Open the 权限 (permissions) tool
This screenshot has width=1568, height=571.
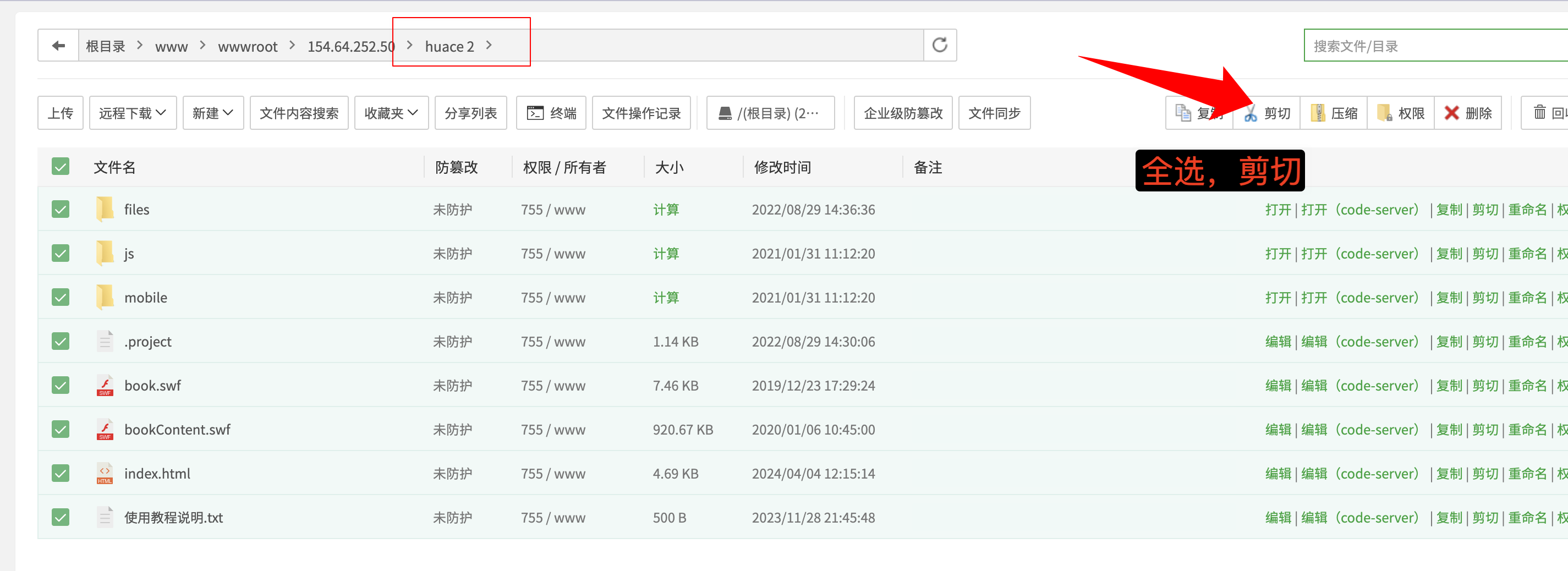1401,113
